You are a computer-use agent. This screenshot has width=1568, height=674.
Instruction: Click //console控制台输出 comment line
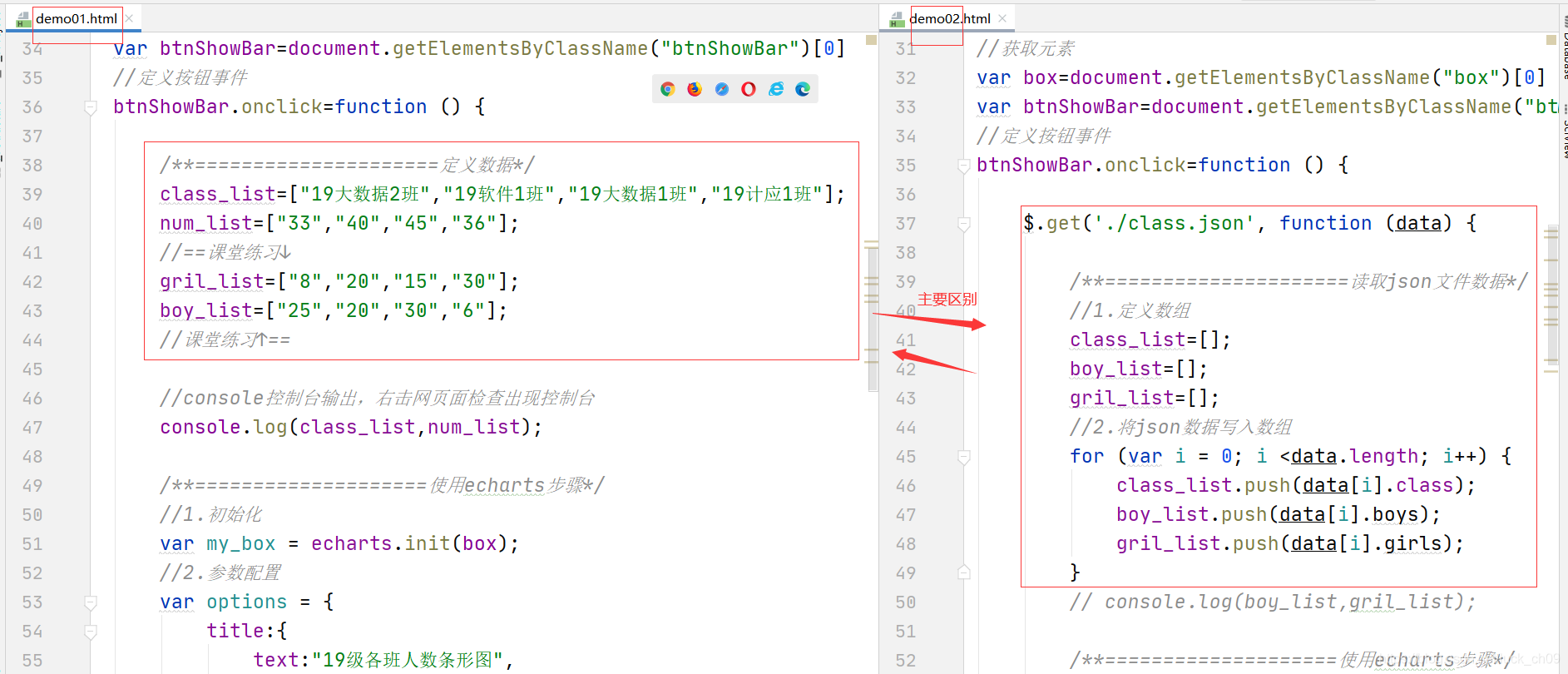coord(378,398)
